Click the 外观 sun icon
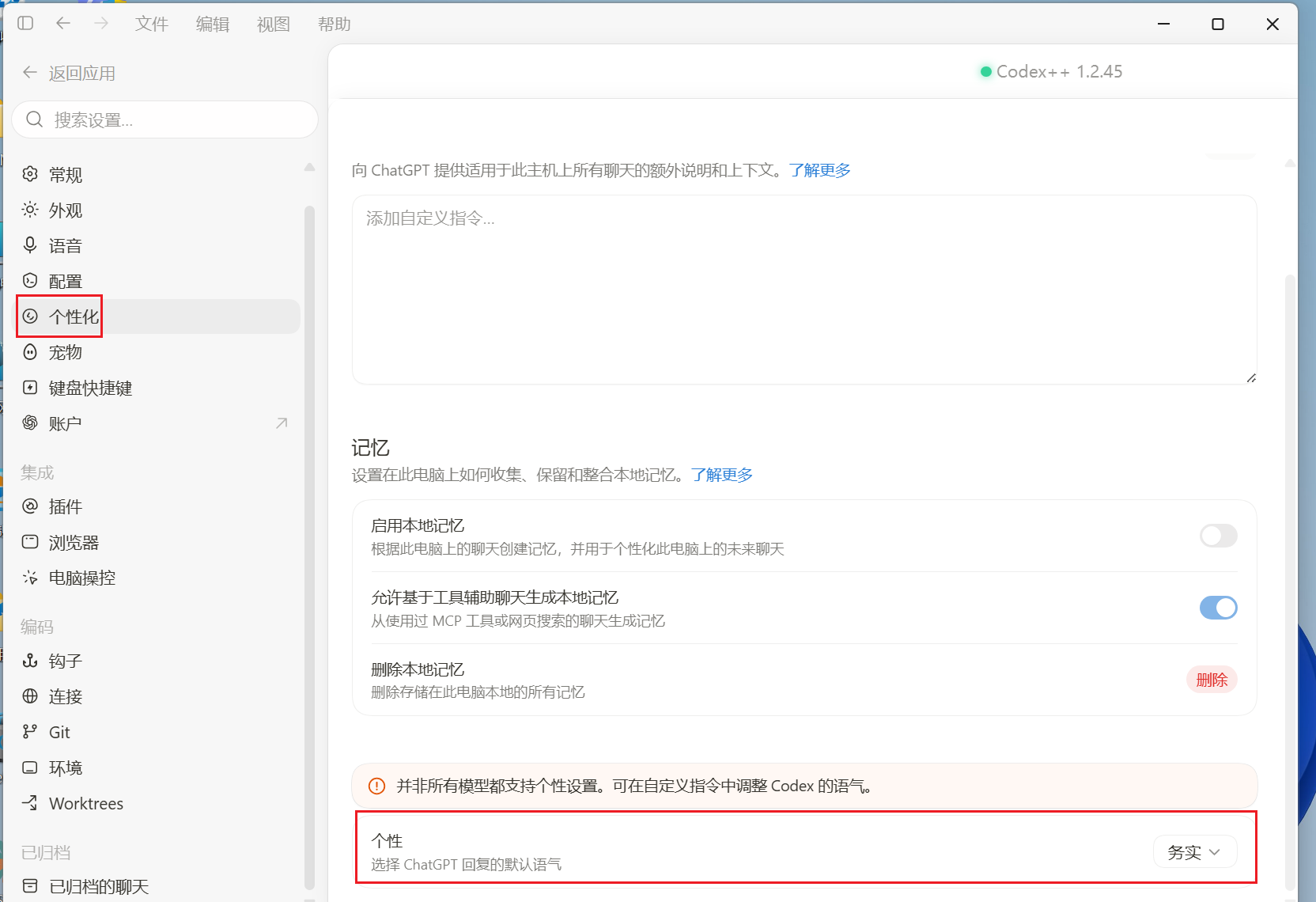 point(30,210)
